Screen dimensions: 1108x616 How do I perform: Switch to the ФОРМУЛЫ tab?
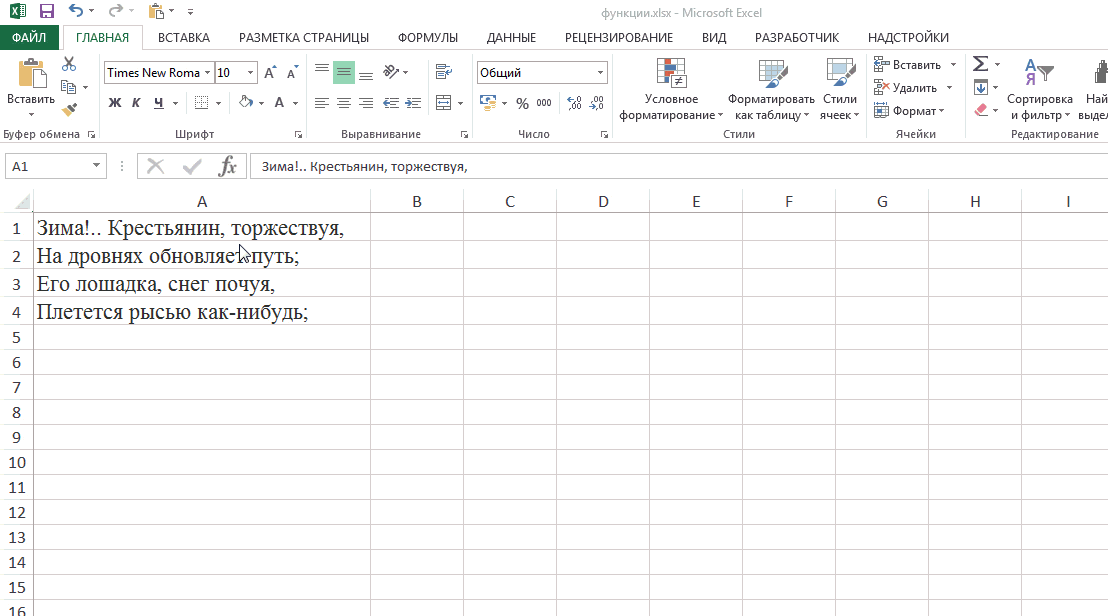coord(427,38)
